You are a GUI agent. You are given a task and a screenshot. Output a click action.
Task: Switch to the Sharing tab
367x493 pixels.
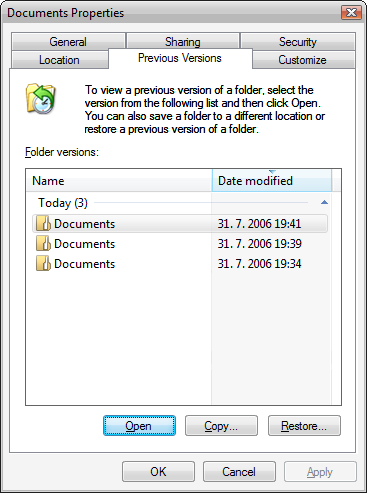(x=183, y=42)
